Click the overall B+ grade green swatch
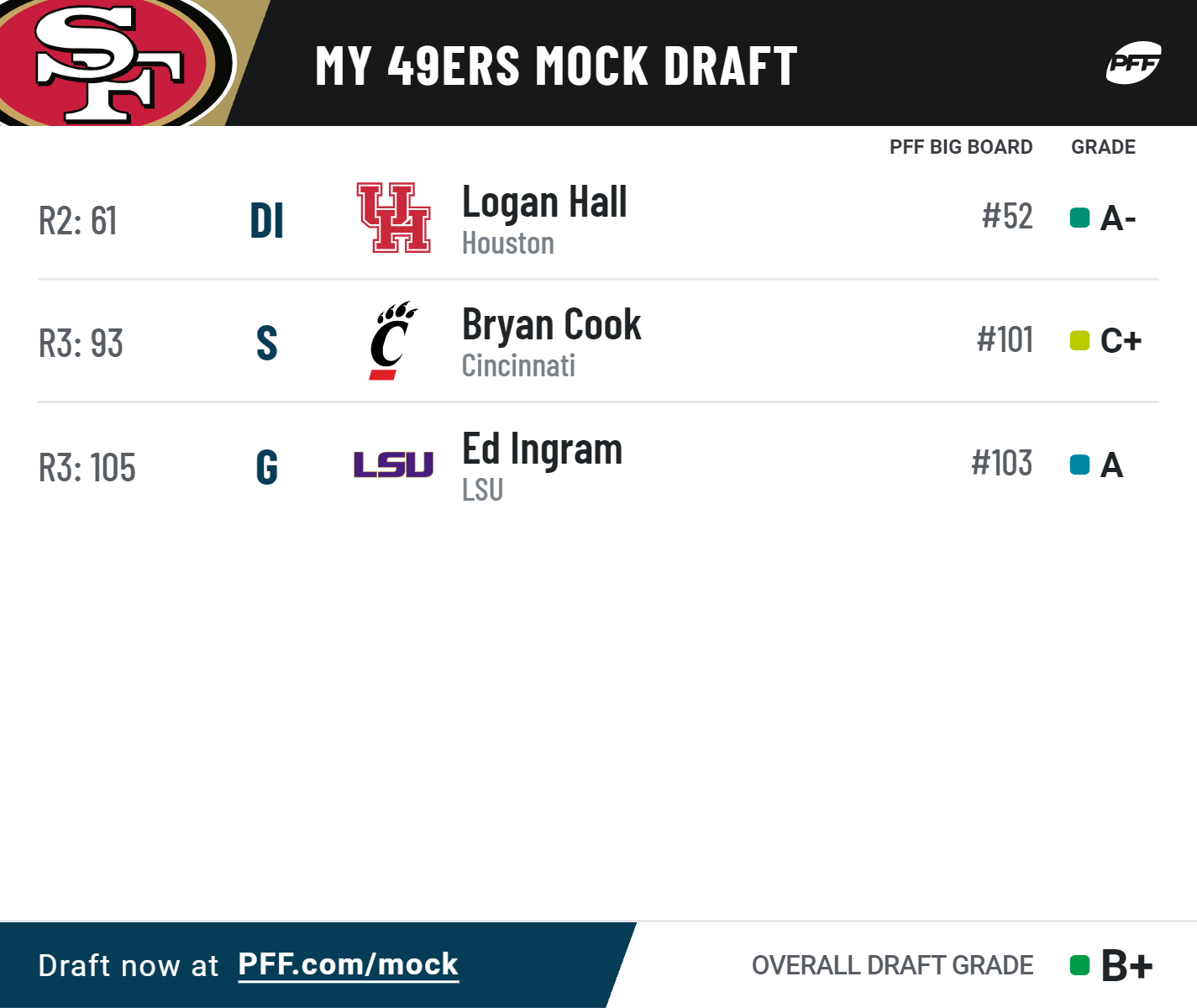Screen dimensions: 1197x1008 (x=1079, y=965)
